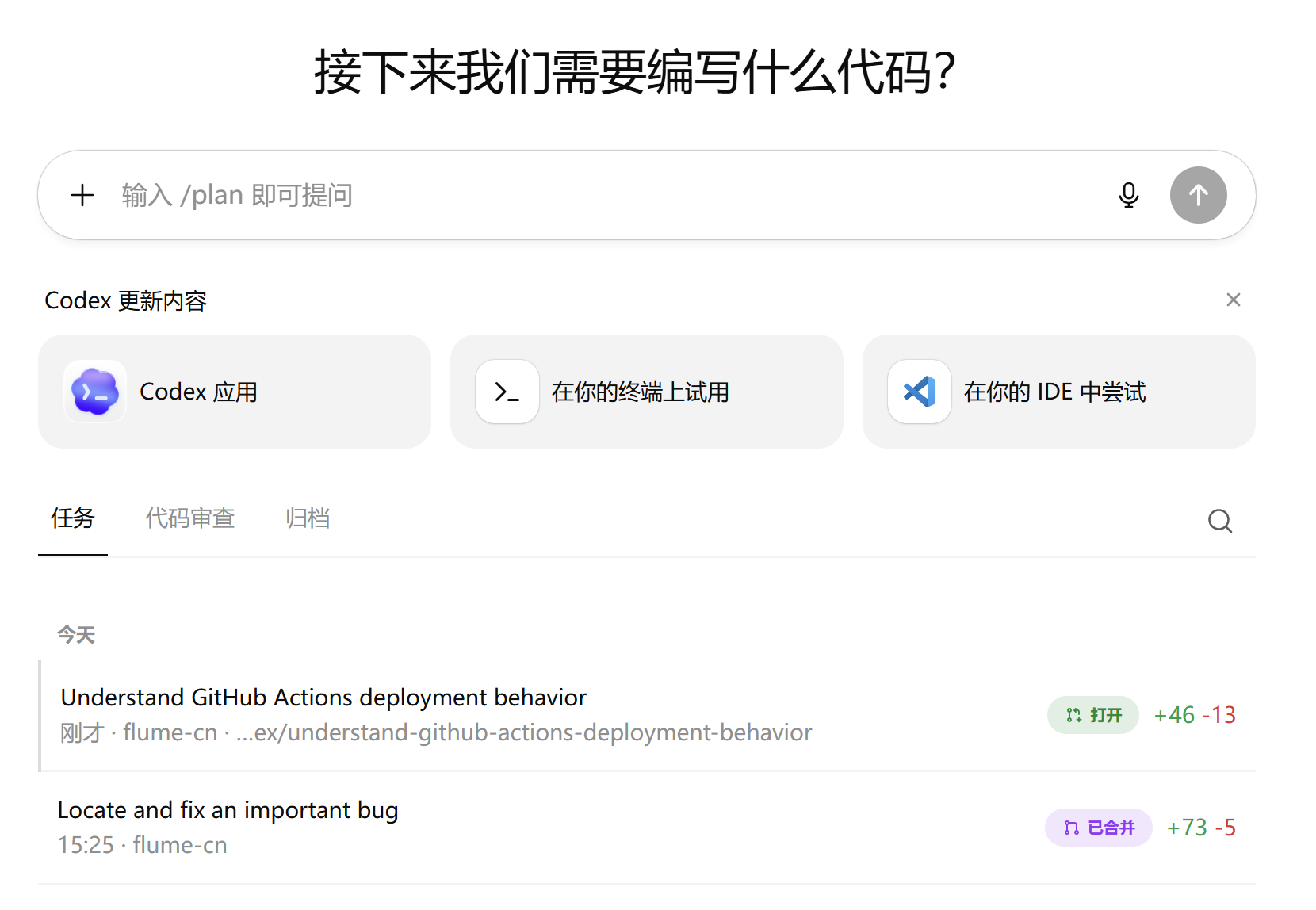The image size is (1316, 910).
Task: Search tasks with the magnifier icon
Action: point(1220,521)
